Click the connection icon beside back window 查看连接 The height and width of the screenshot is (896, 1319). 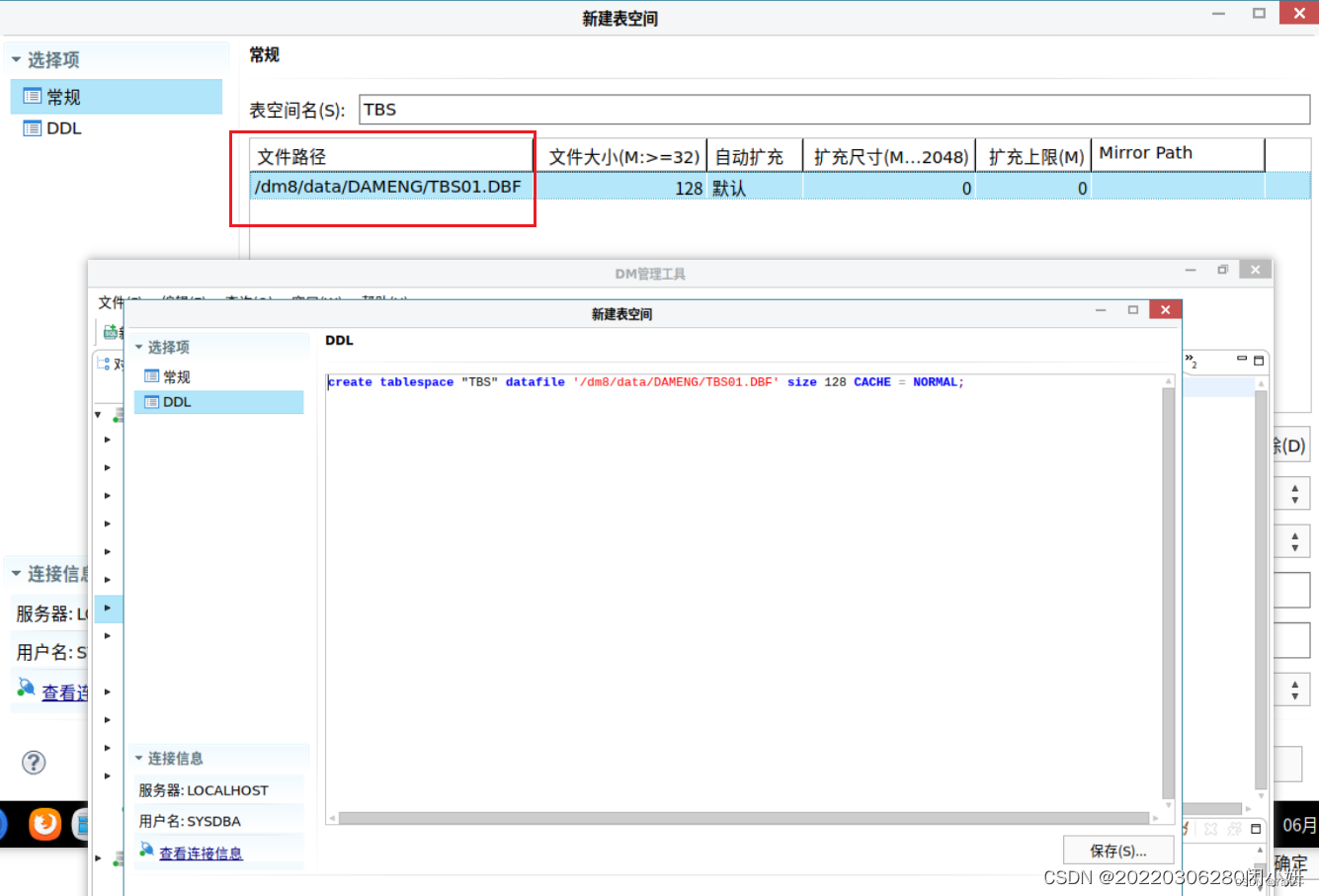(x=26, y=687)
